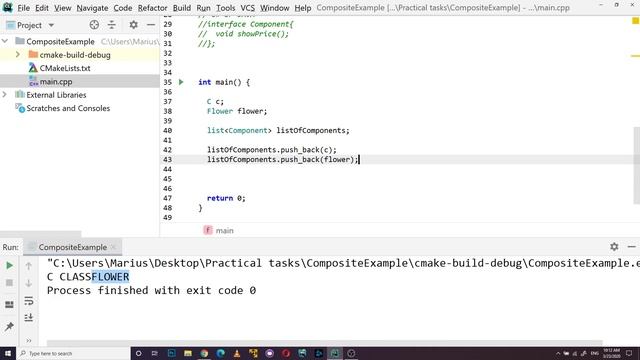Select main.cpp in project tree
Screen dimensions: 640x360
click(x=56, y=82)
